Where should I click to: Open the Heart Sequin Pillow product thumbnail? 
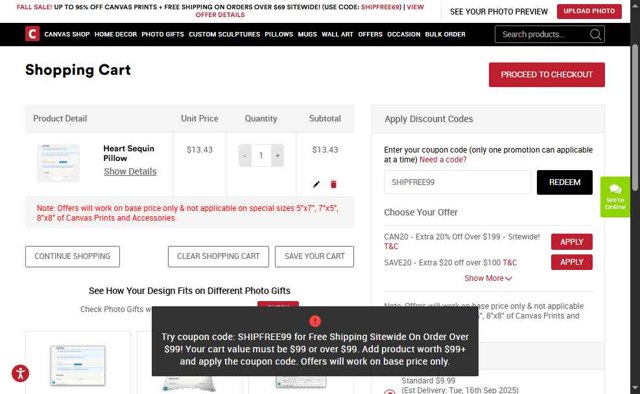(58, 163)
